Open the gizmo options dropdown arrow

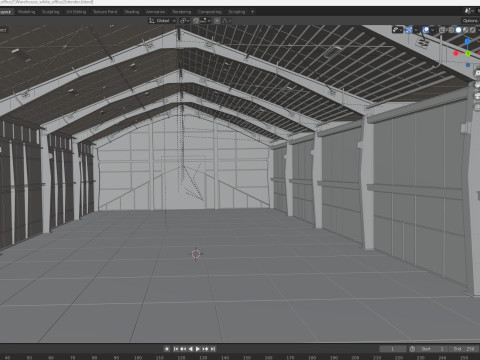pos(416,30)
